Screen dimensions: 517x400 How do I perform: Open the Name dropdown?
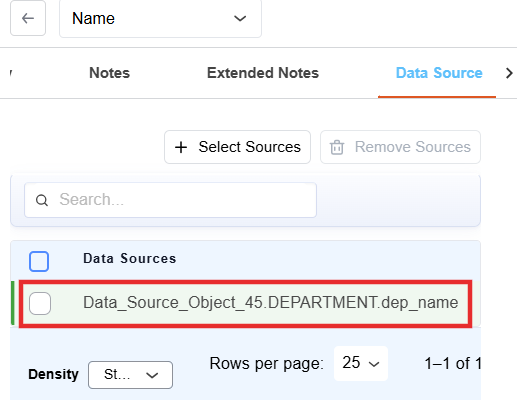click(x=160, y=18)
